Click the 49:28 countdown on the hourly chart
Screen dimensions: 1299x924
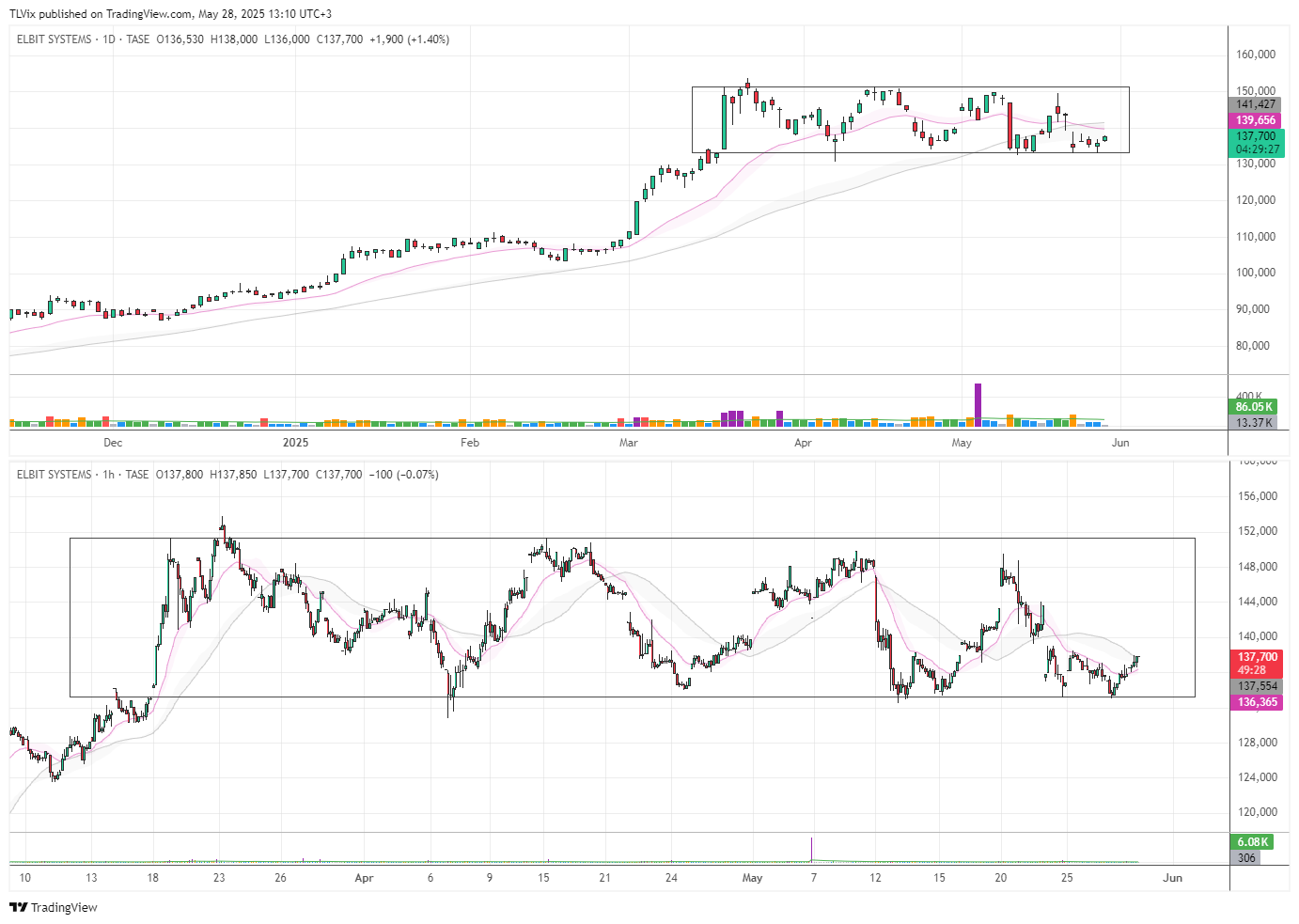coord(1257,670)
